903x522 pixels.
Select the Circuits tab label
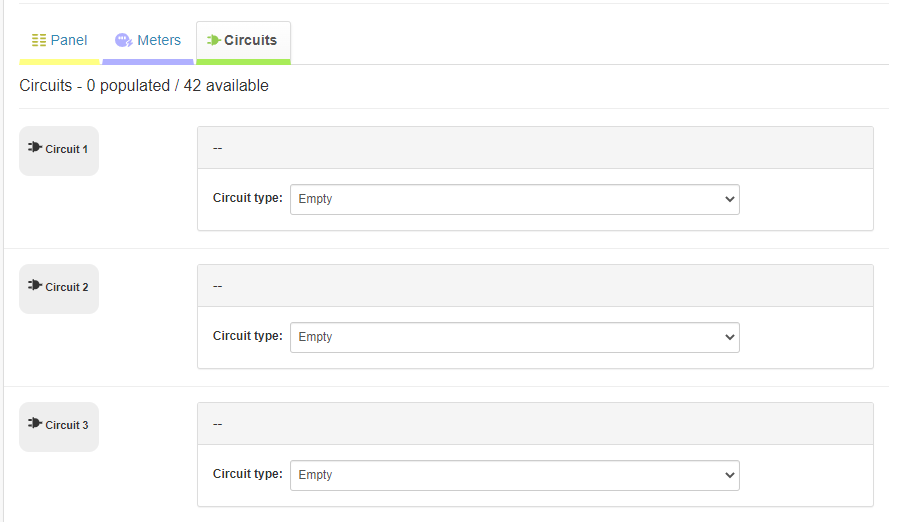[x=250, y=41]
